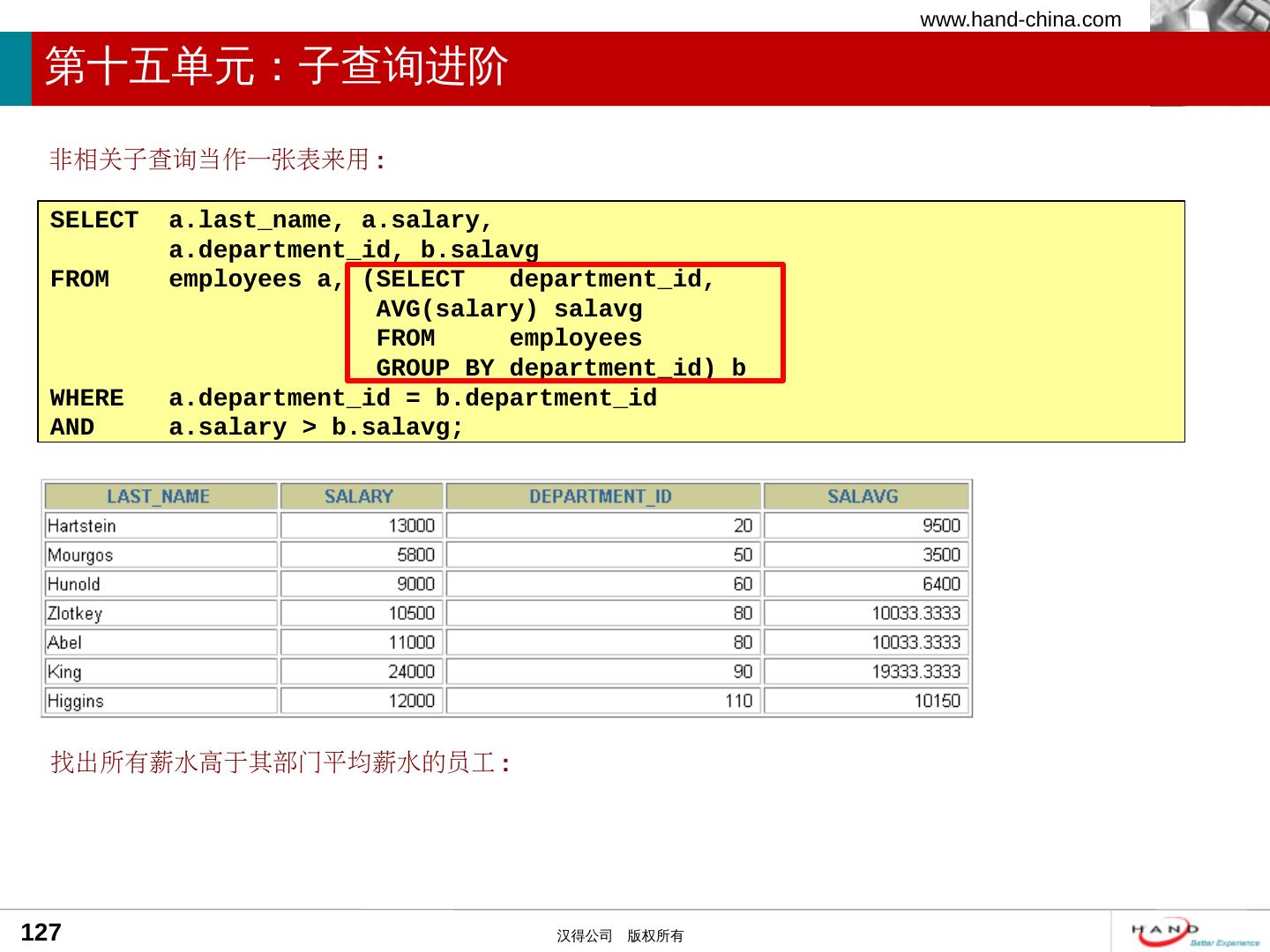Click the caption 找出所有薪水高于其部门平均薪水的员工
The width and height of the screenshot is (1270, 952).
tap(280, 762)
